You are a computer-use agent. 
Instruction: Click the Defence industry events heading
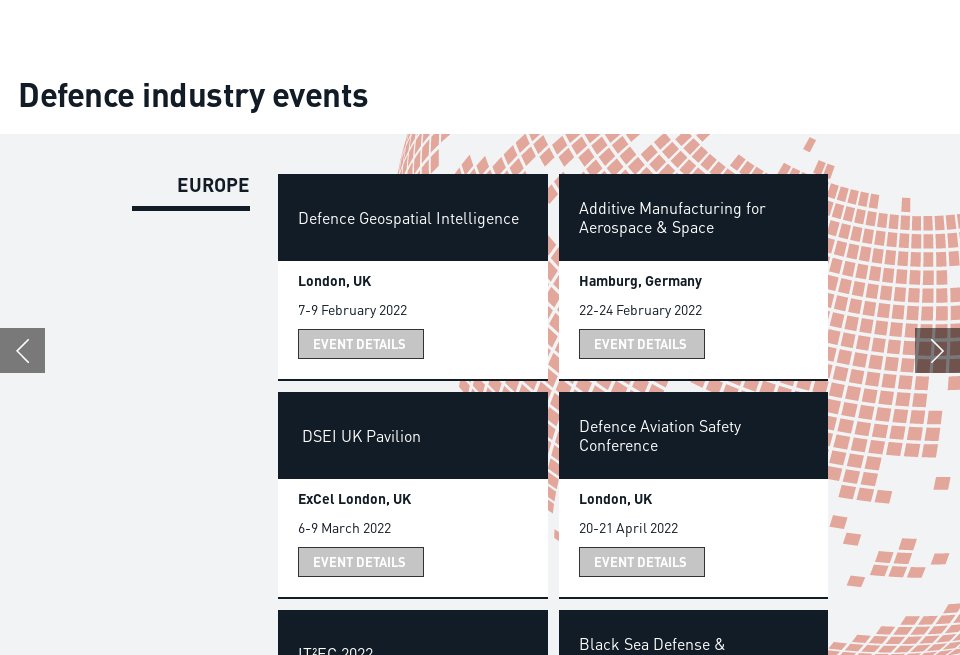coord(193,95)
